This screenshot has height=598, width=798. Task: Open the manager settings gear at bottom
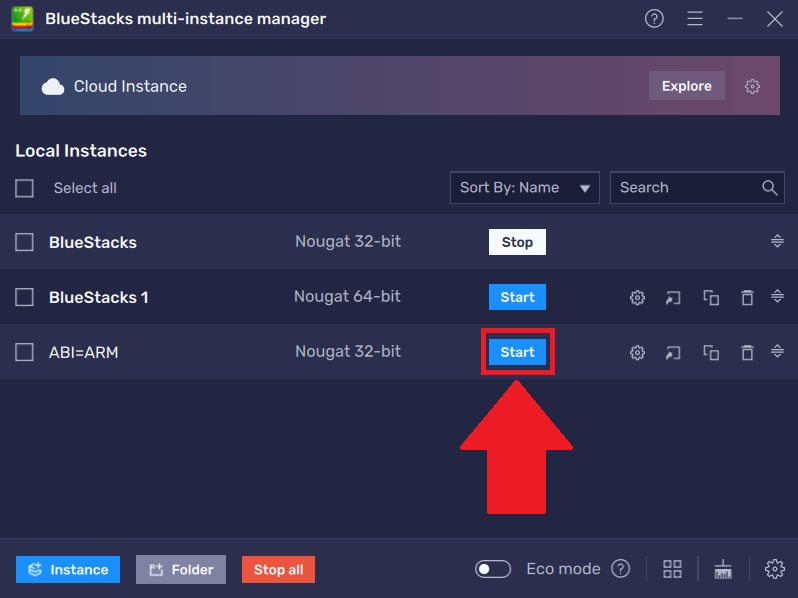(x=775, y=569)
